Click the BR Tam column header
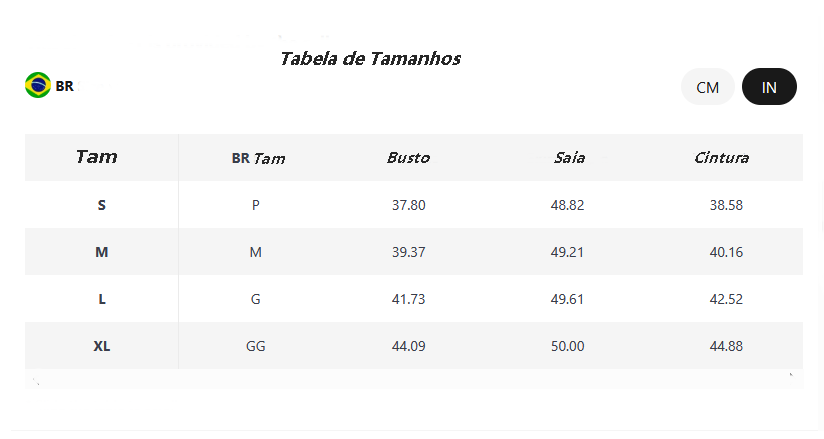824x439 pixels. (258, 158)
